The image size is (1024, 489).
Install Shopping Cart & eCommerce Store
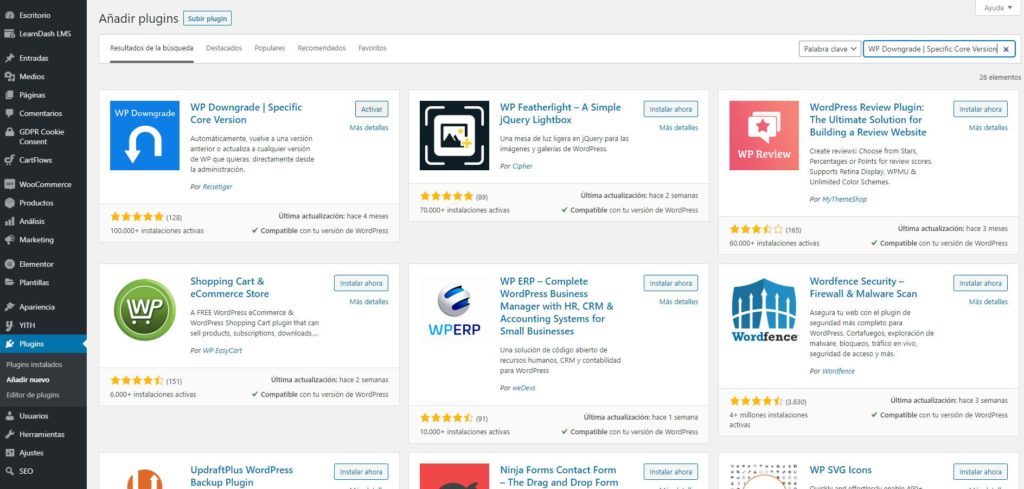pyautogui.click(x=361, y=283)
